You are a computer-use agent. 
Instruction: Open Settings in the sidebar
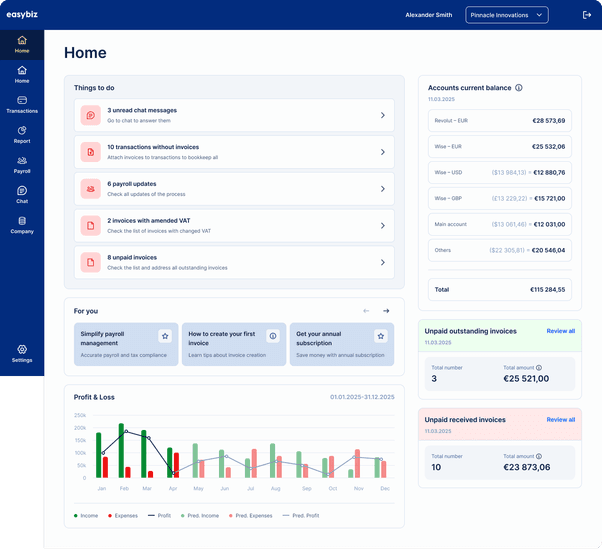(x=22, y=354)
